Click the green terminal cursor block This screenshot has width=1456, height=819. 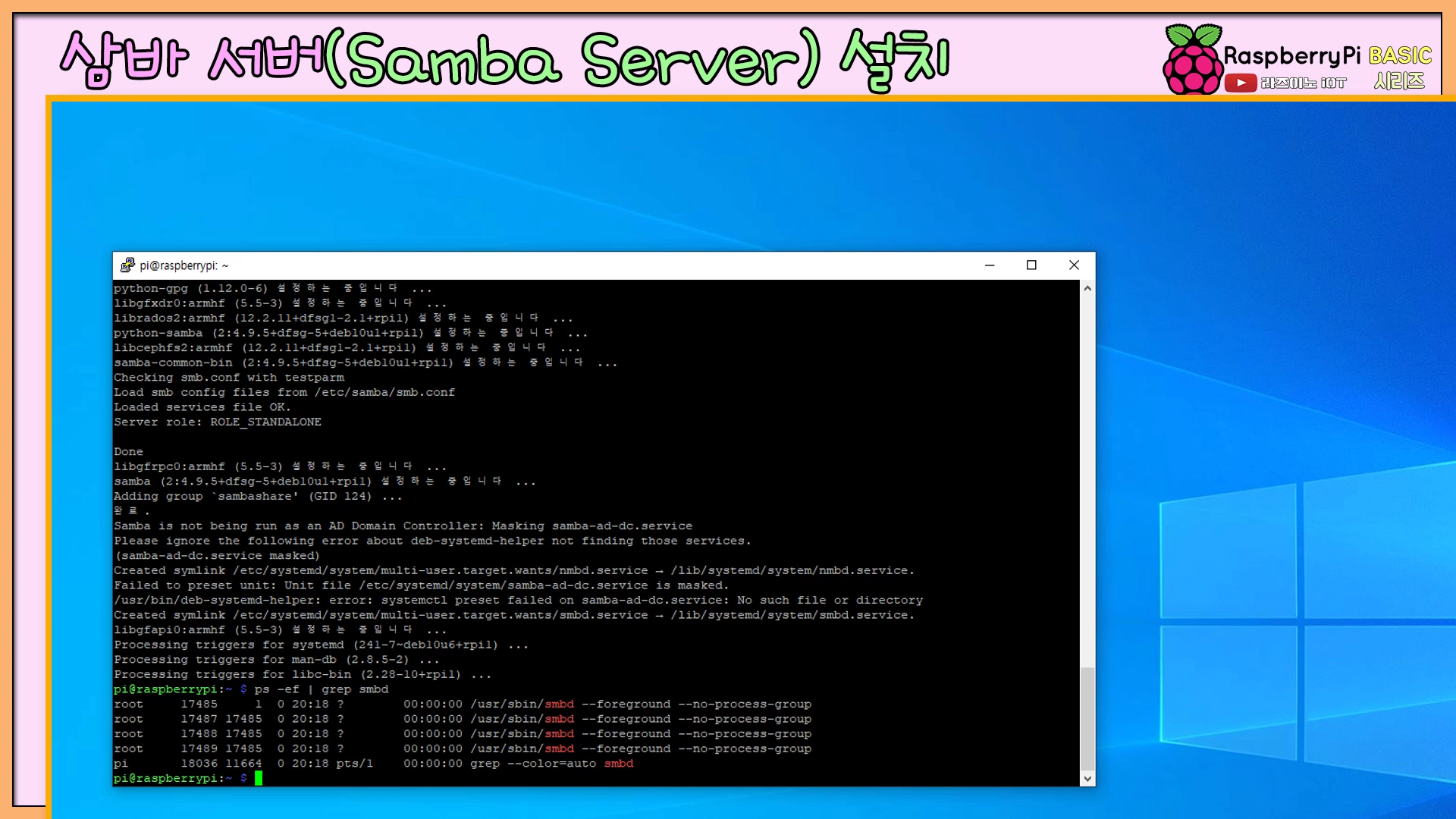click(259, 778)
